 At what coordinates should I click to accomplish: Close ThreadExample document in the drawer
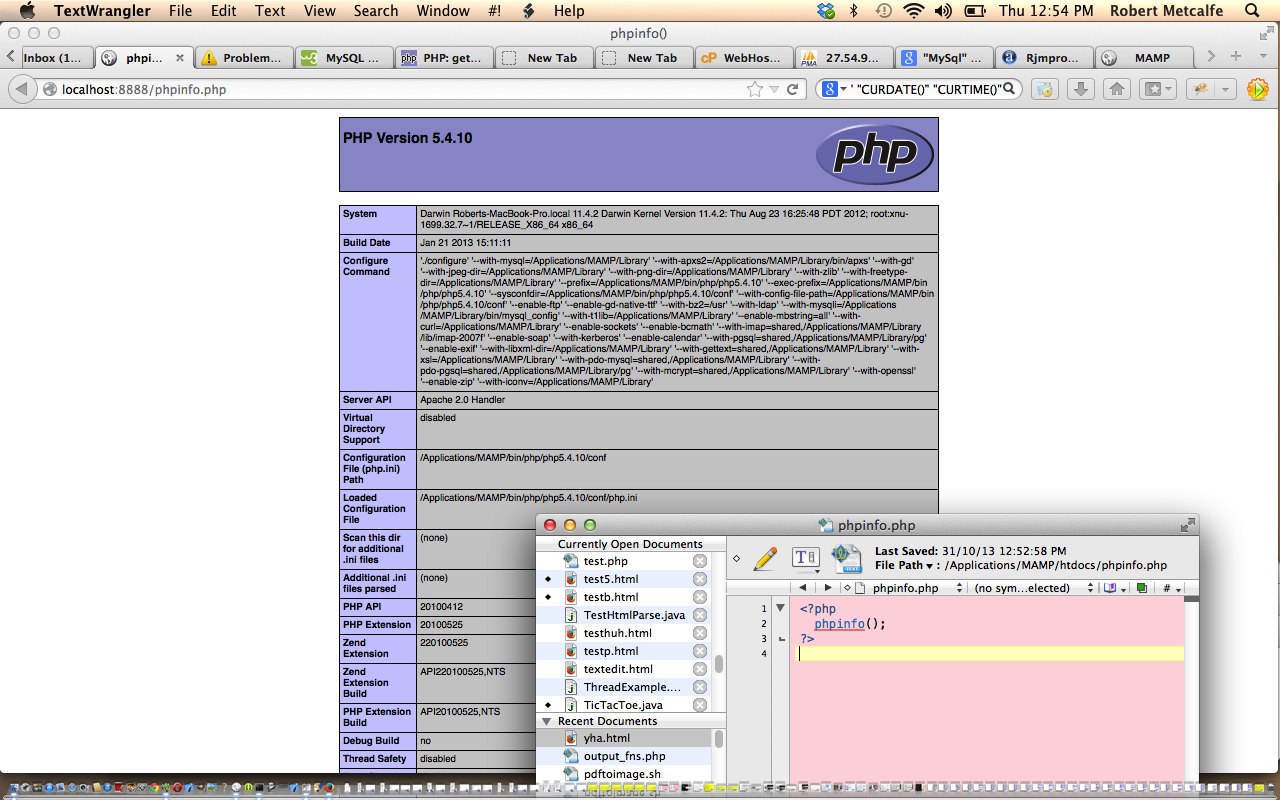700,687
